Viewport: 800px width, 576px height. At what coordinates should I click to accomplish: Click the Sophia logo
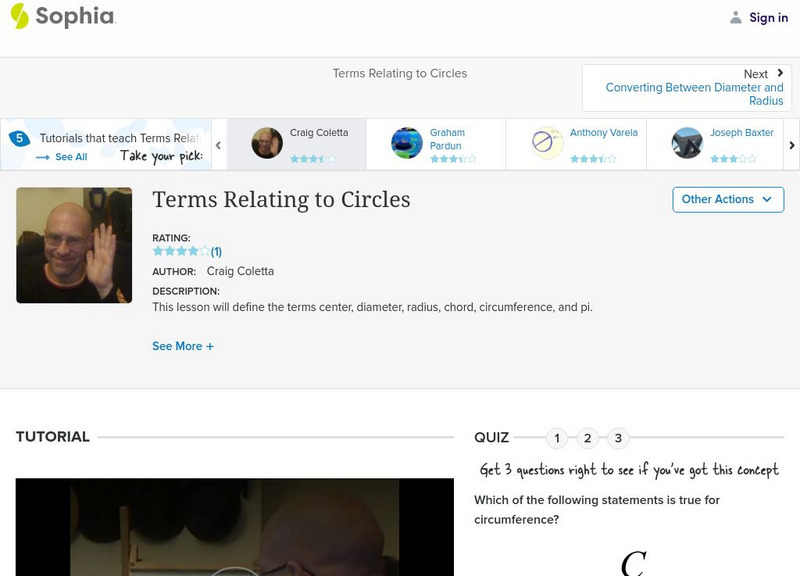click(x=63, y=16)
